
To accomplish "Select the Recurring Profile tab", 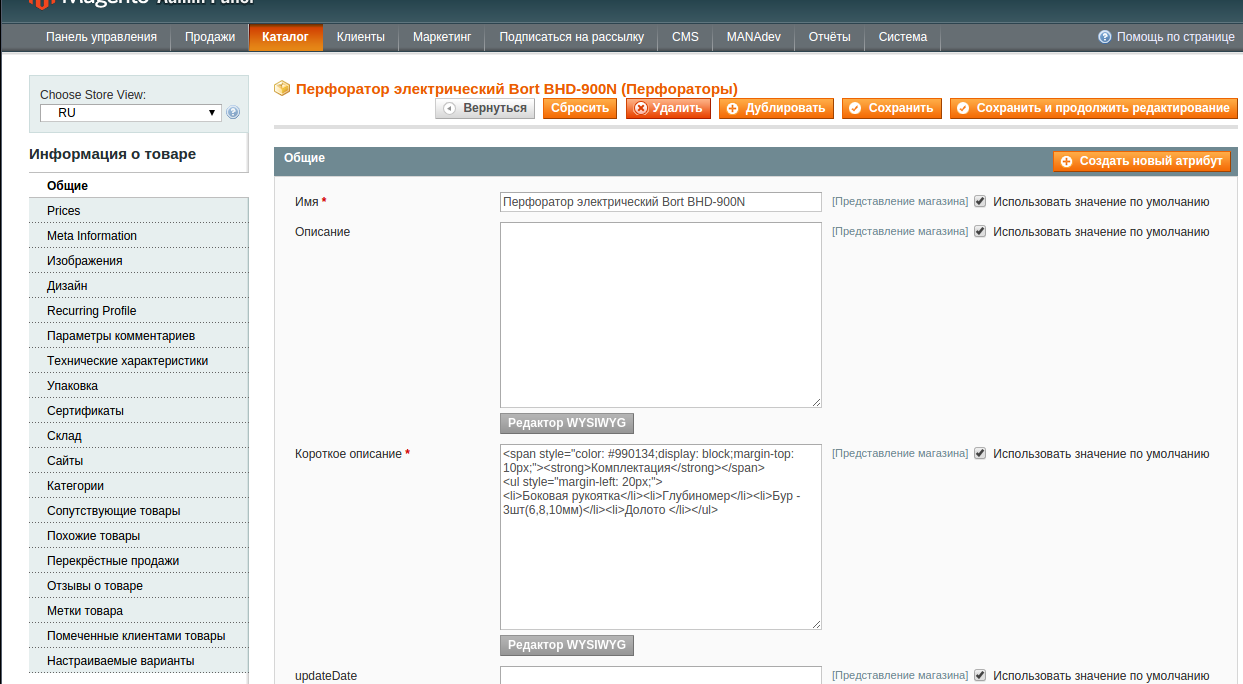I will click(x=138, y=311).
